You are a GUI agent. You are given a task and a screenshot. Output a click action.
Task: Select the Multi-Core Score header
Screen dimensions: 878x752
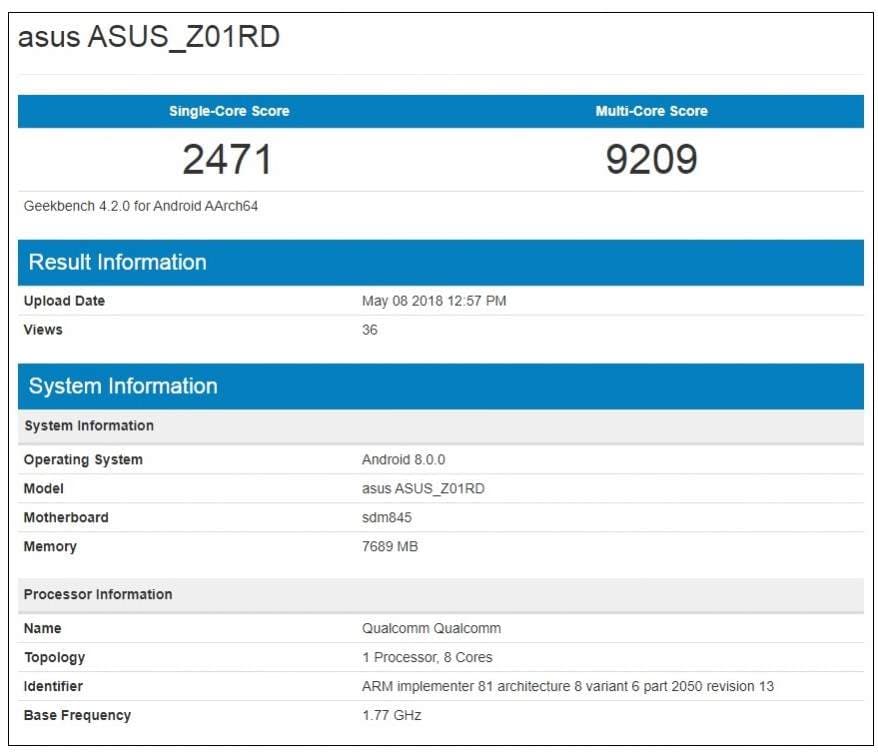[651, 111]
